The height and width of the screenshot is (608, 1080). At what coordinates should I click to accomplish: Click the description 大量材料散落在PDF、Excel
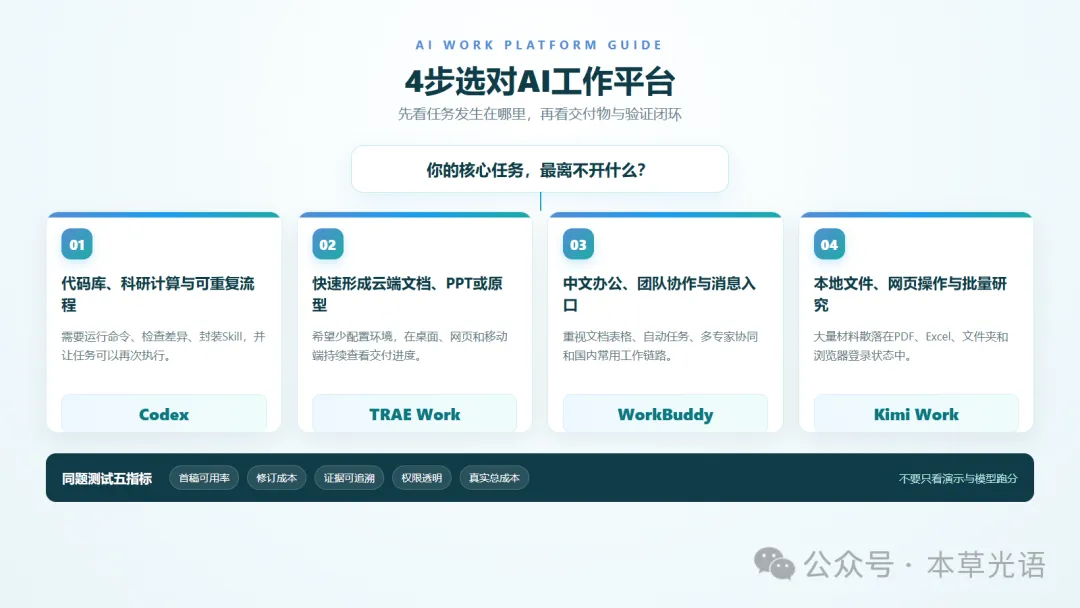pos(911,346)
